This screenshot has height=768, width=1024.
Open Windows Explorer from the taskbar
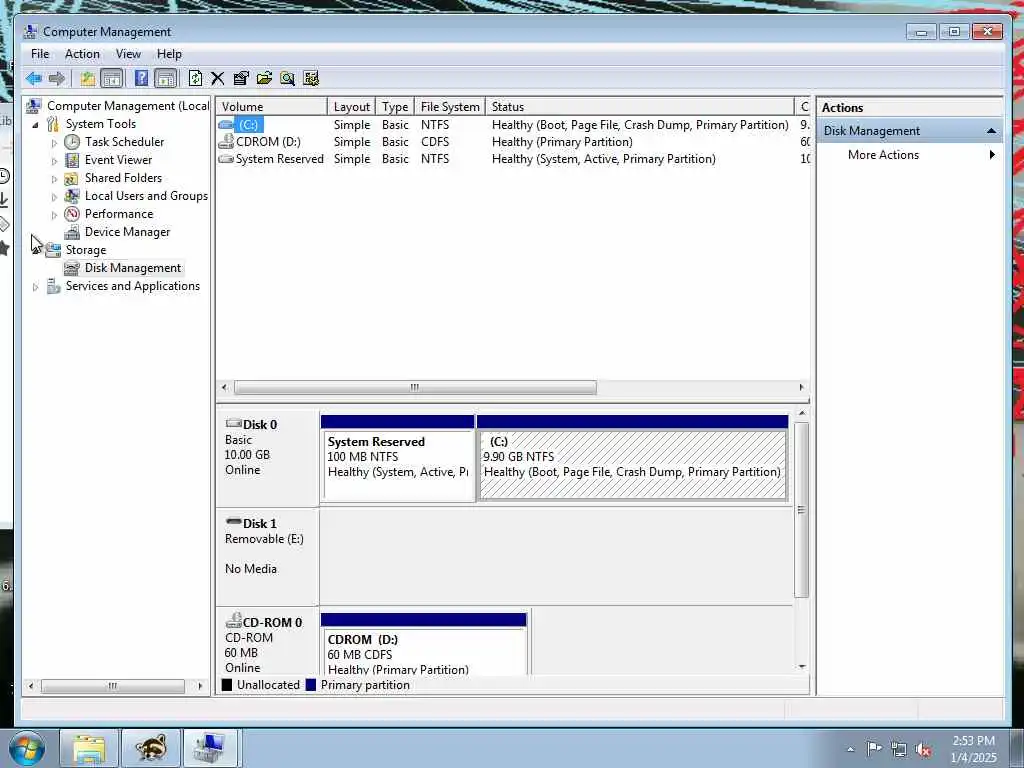click(89, 748)
